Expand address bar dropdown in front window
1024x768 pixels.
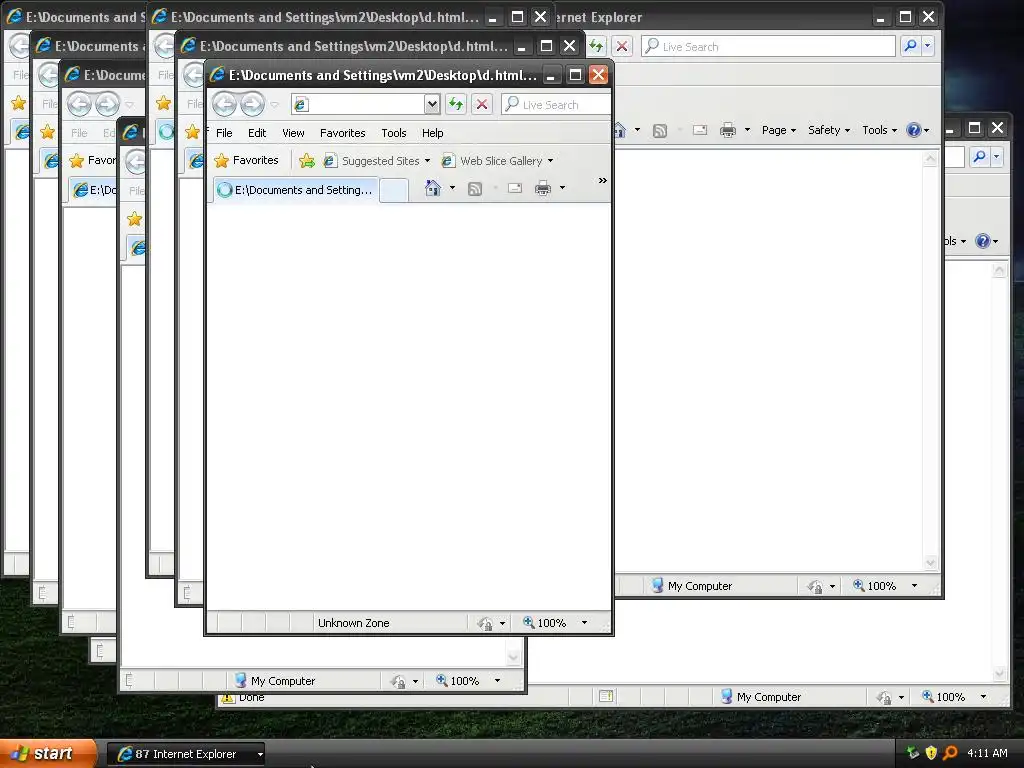pyautogui.click(x=432, y=104)
